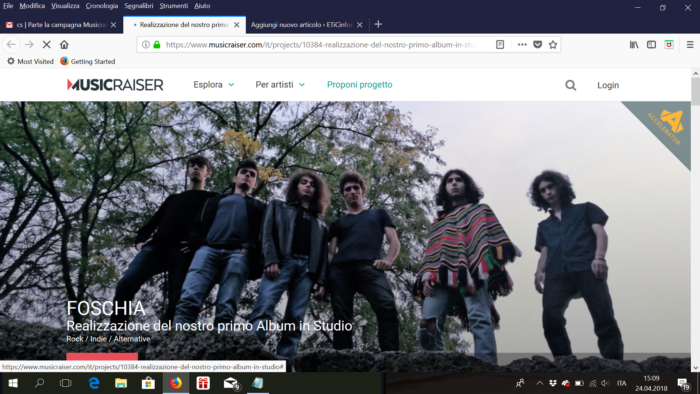Open the Firefox Library icon
Viewport: 700px width, 394px height.
(634, 45)
